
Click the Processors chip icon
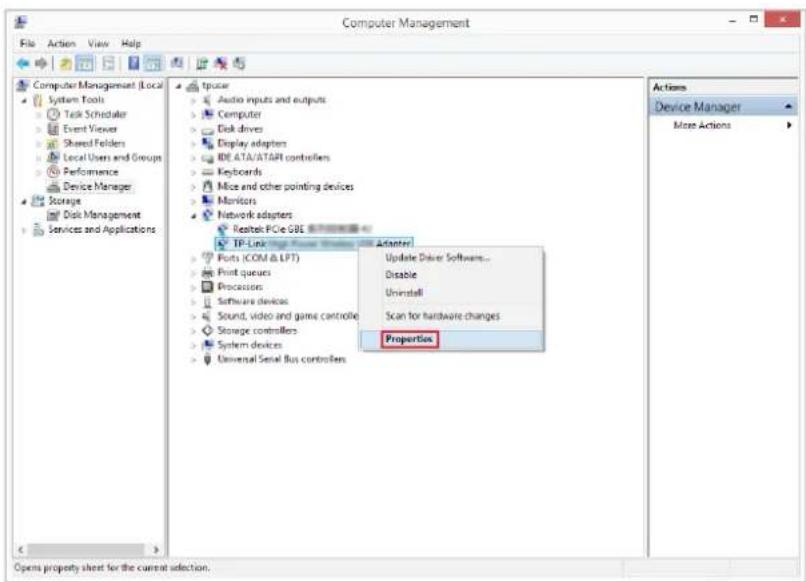coord(208,287)
